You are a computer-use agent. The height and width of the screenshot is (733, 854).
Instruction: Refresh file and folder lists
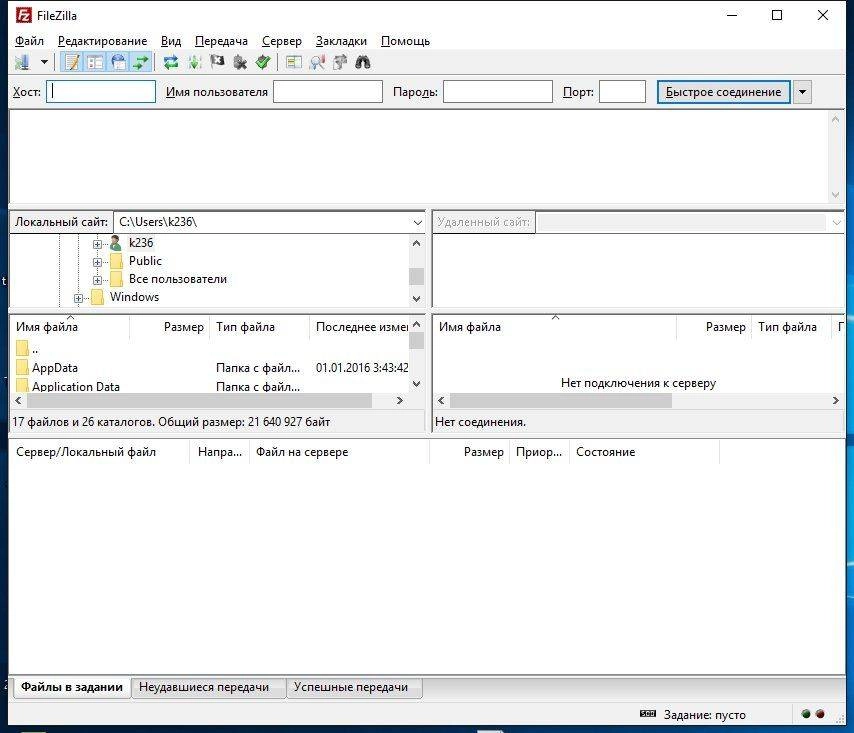(x=171, y=63)
